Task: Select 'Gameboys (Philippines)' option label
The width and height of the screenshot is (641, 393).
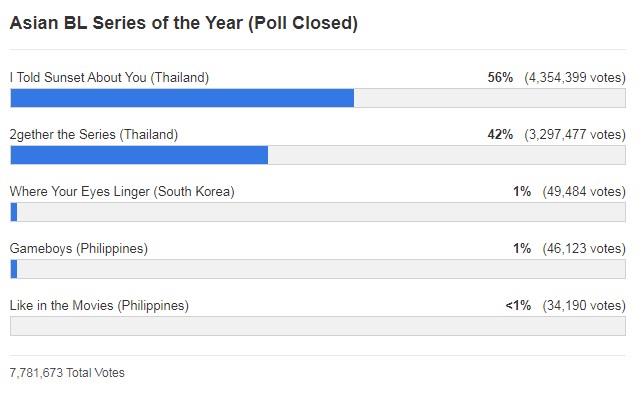Action: (78, 248)
